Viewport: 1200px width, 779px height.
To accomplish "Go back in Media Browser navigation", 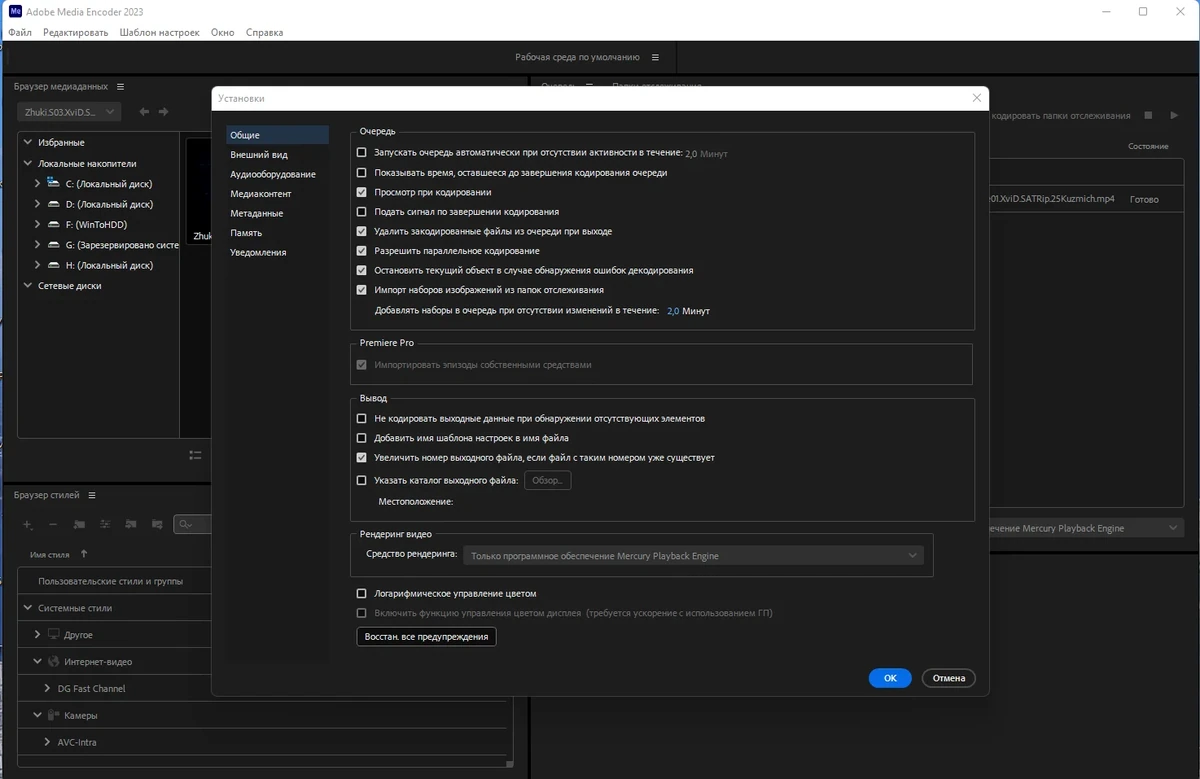I will click(144, 112).
